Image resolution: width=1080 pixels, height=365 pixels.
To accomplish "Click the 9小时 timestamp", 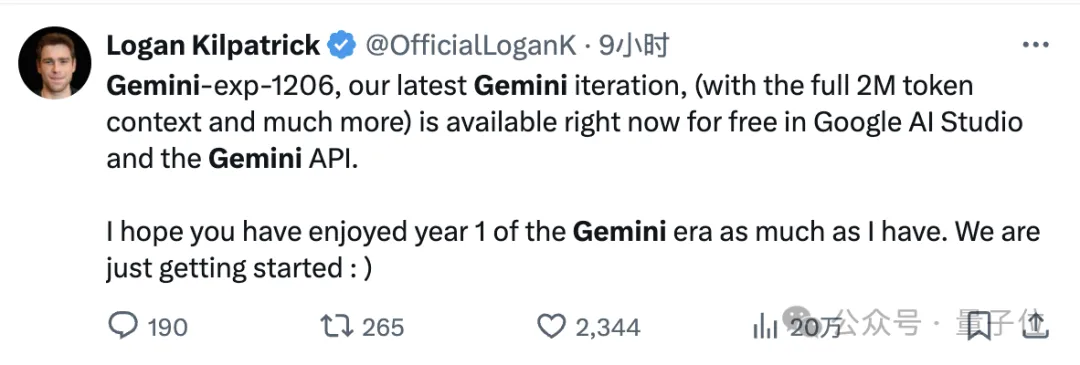I will [x=634, y=46].
